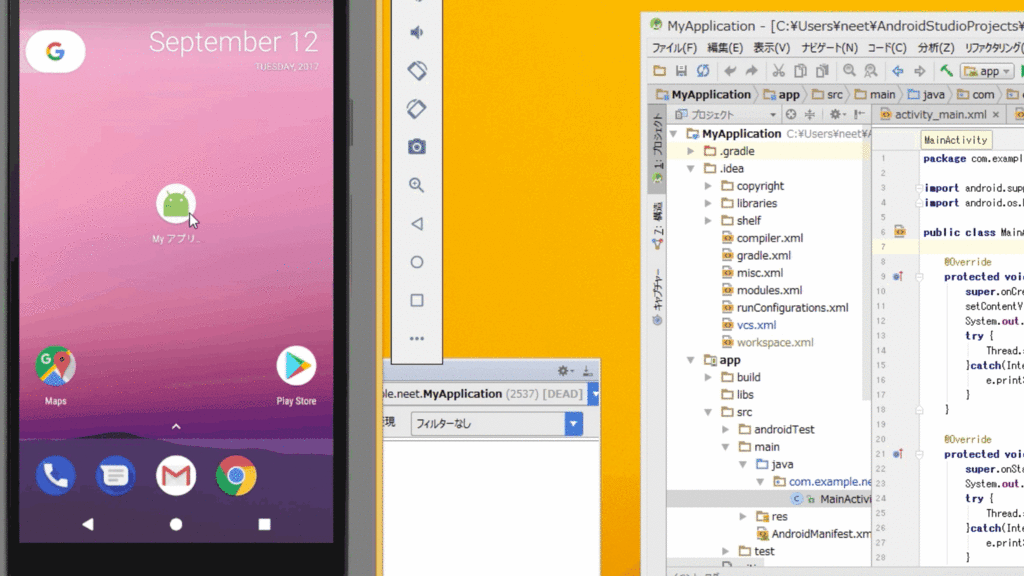1024x576 pixels.
Task: Open the 分析(Z) menu
Action: coord(936,48)
